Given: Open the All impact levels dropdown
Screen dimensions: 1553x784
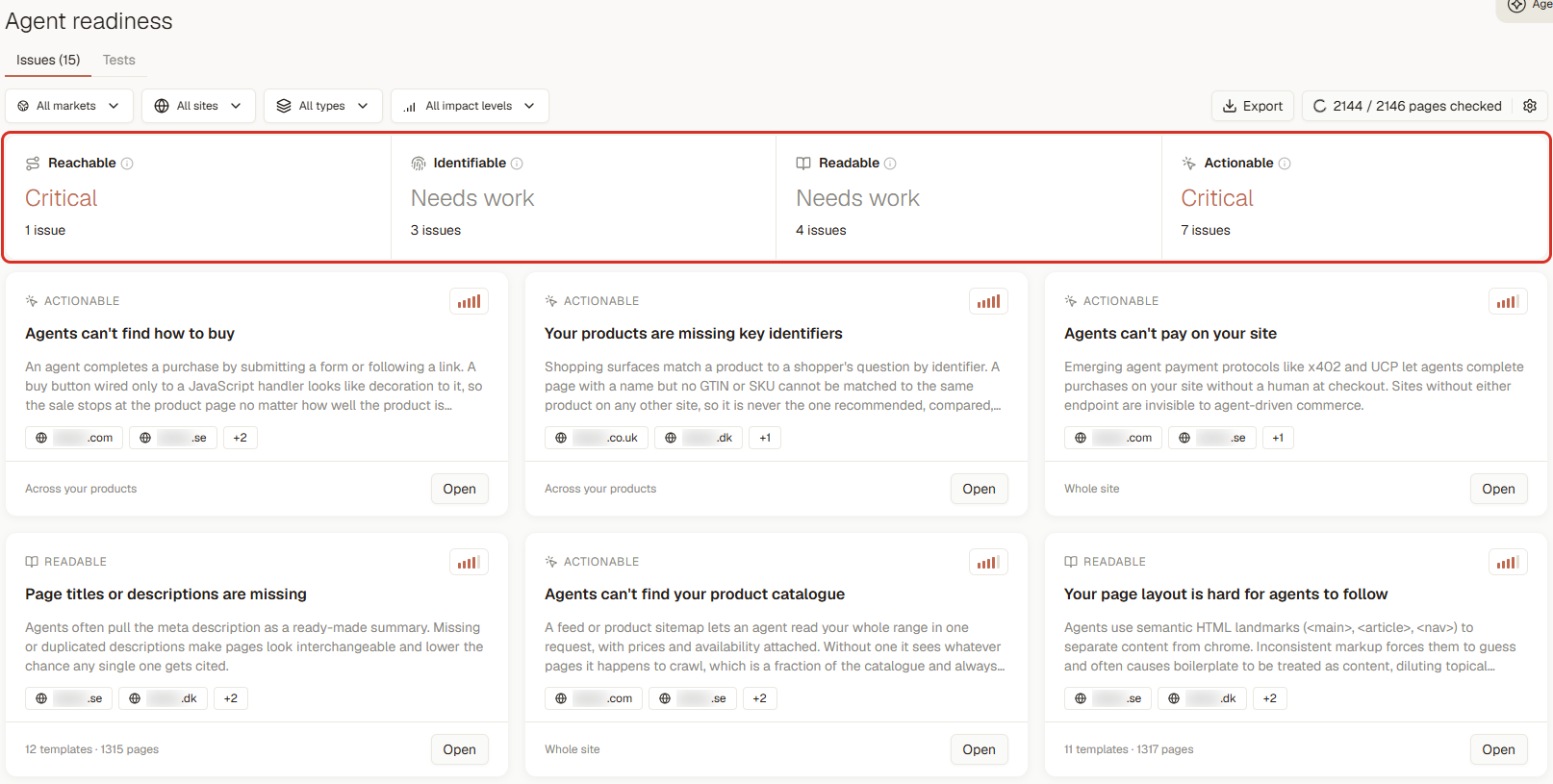Looking at the screenshot, I should tap(469, 106).
